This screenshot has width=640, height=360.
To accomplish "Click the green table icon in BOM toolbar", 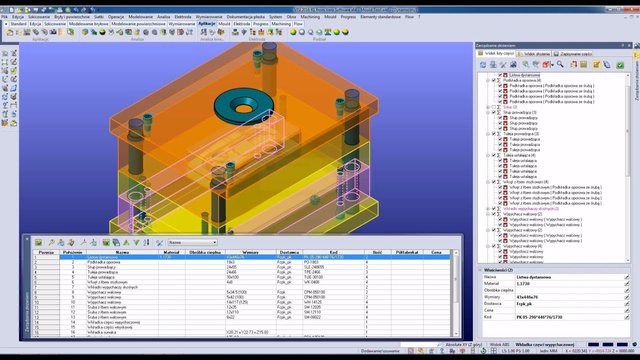I will (106, 242).
